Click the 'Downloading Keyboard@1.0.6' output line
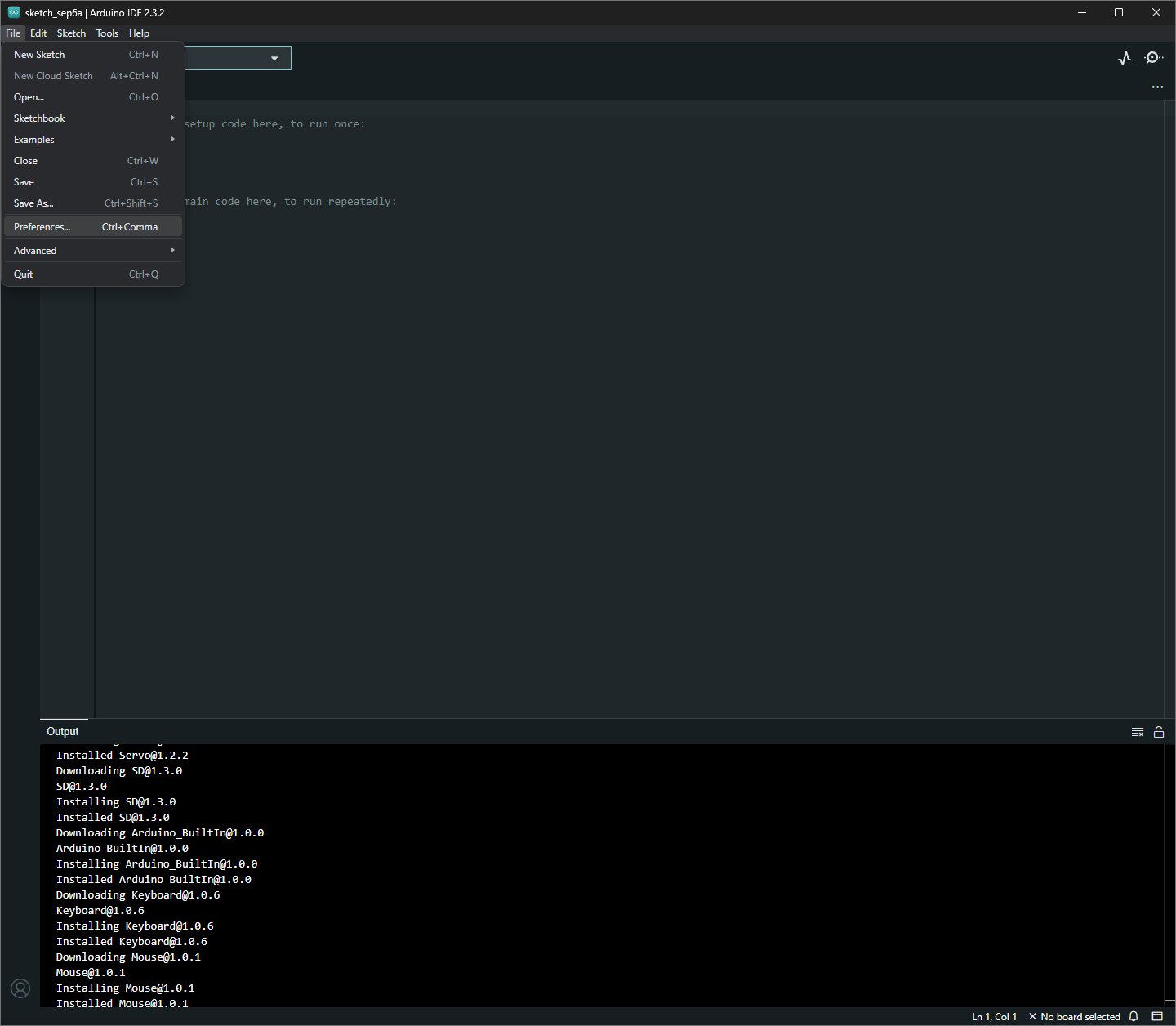Image resolution: width=1176 pixels, height=1026 pixels. click(138, 895)
